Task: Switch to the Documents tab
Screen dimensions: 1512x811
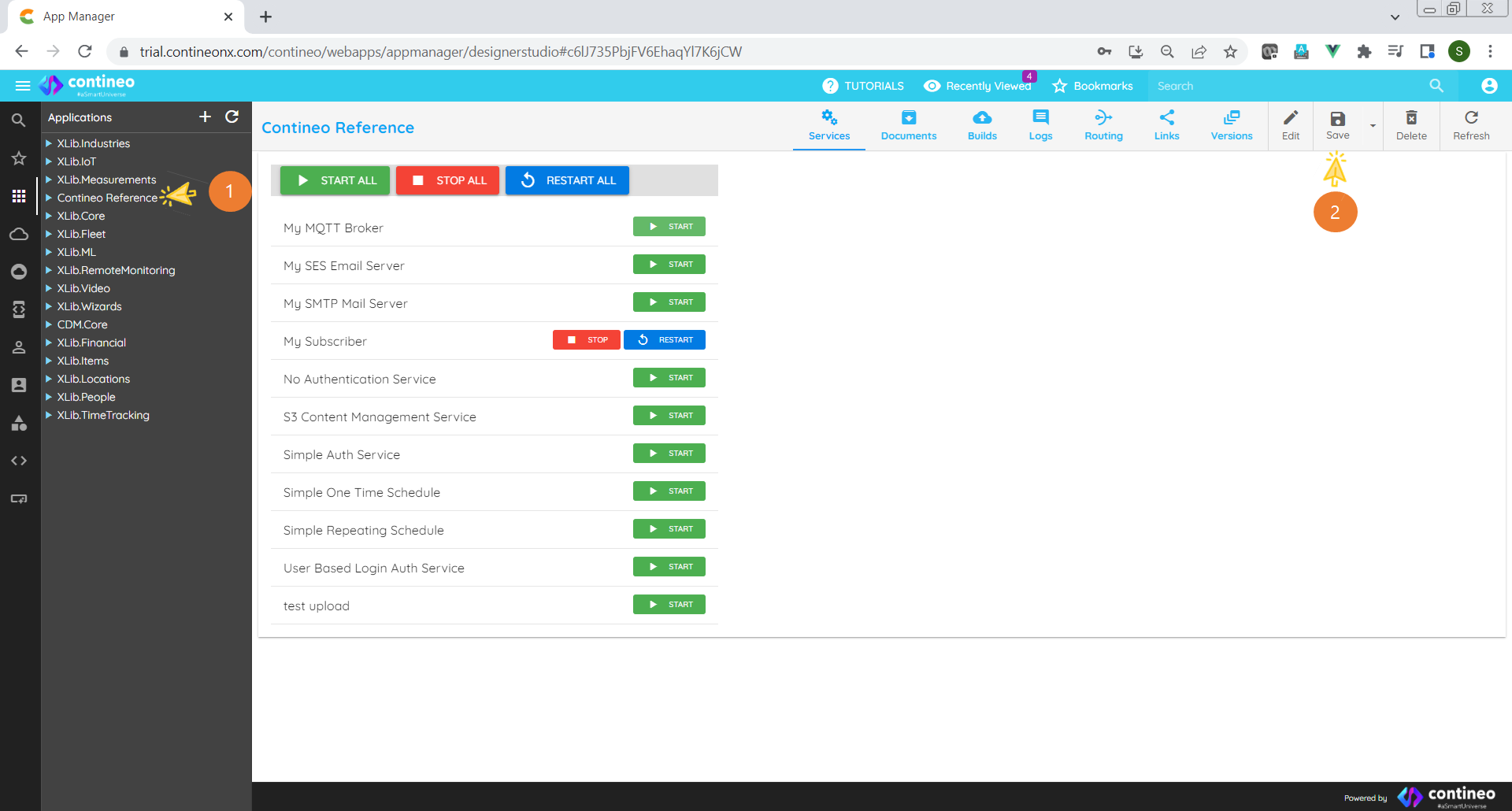Action: coord(908,126)
